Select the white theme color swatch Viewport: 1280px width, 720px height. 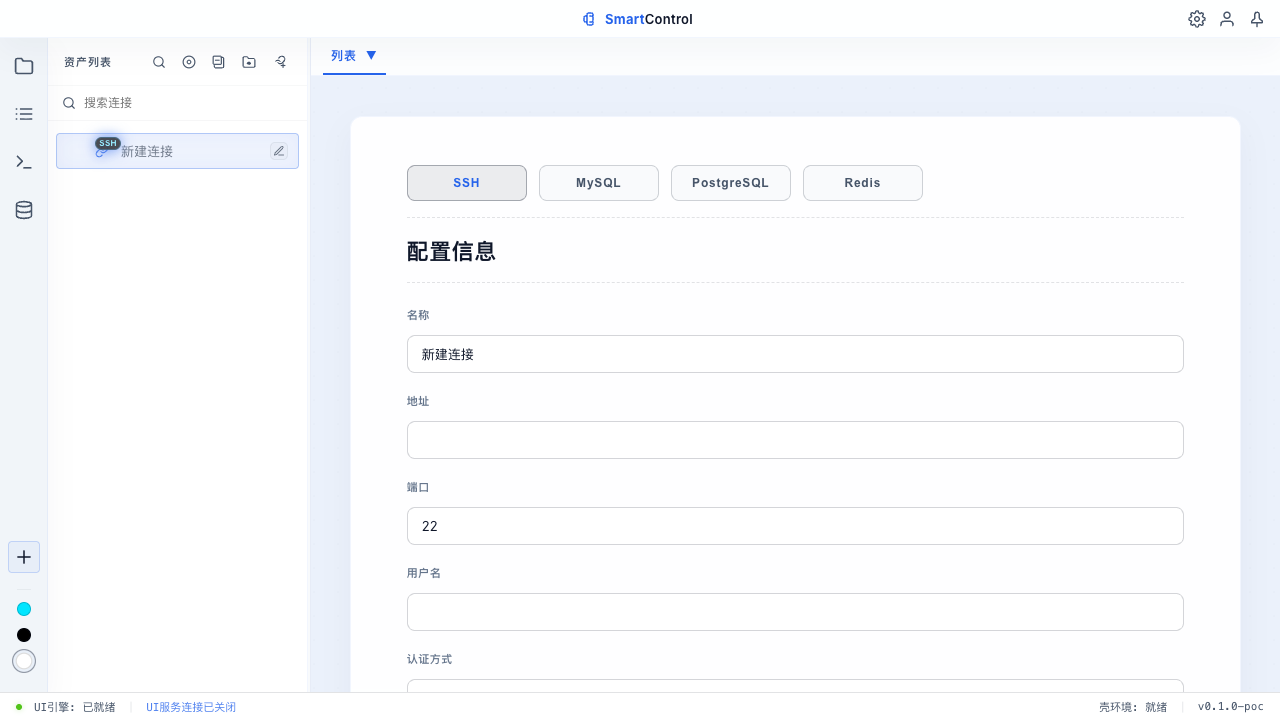click(24, 661)
